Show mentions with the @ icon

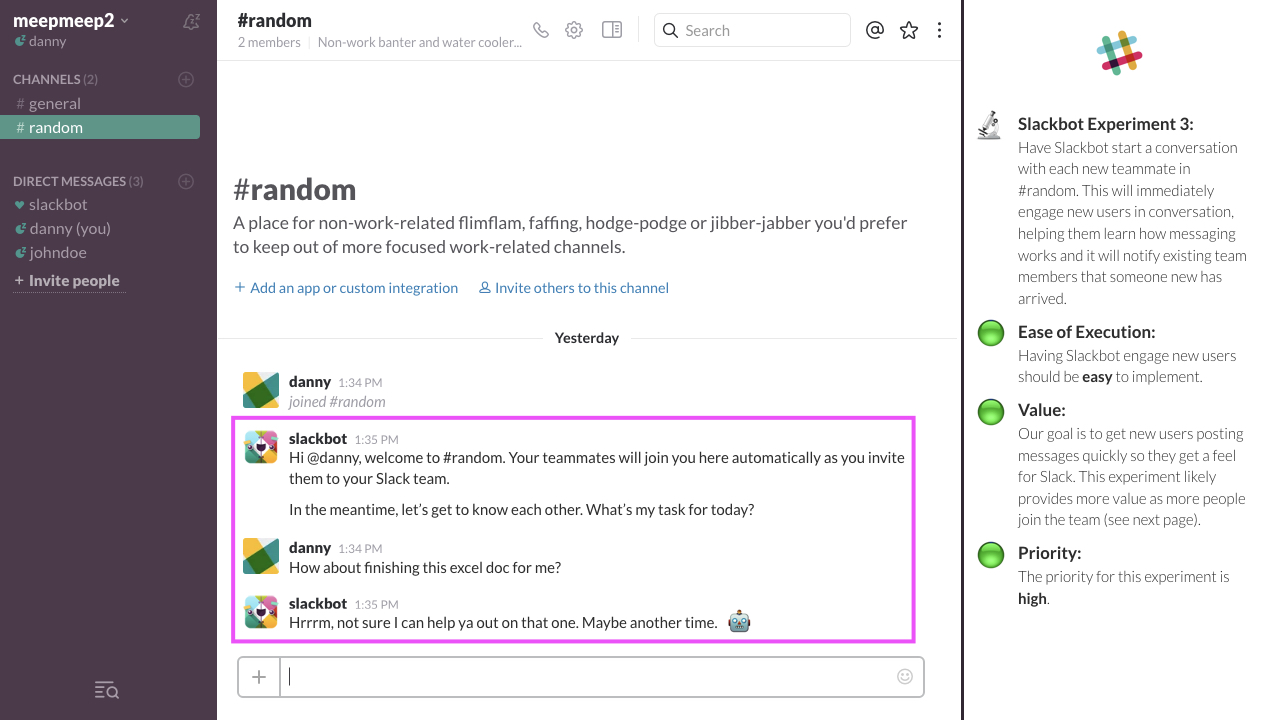point(875,30)
